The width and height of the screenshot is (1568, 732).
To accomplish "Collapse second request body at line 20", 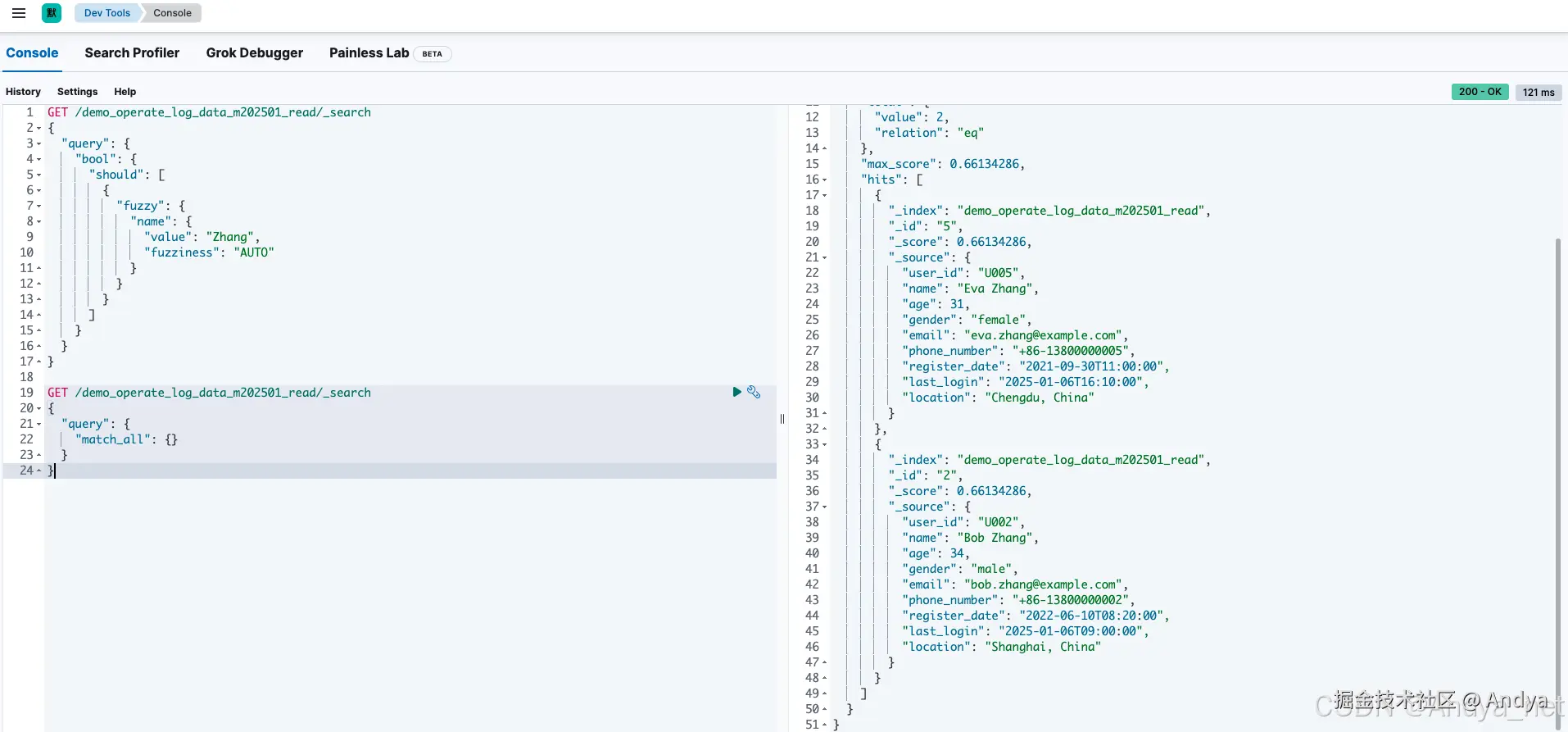I will click(39, 409).
